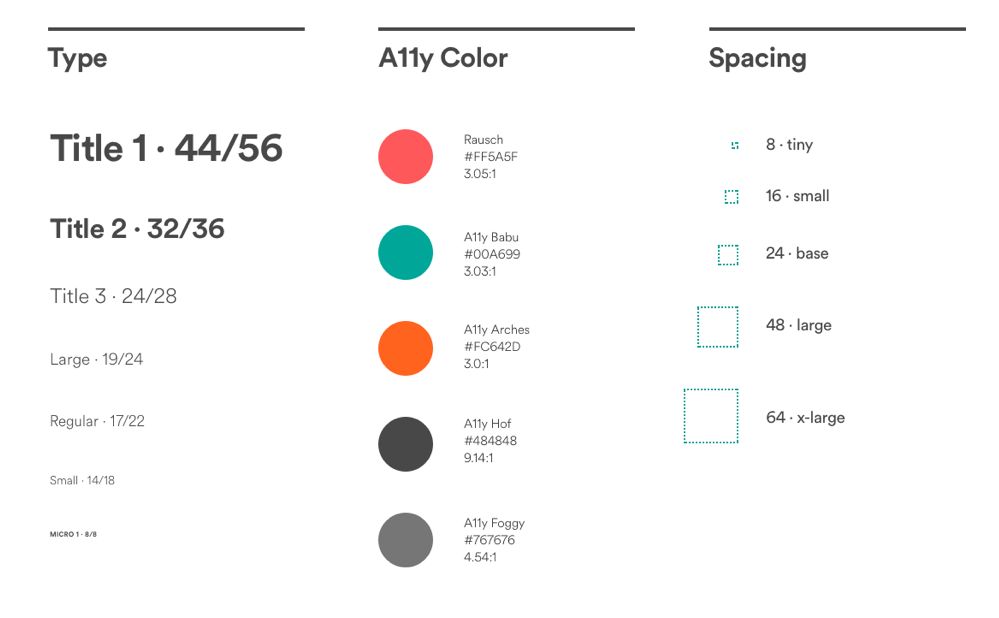This screenshot has width=999, height=618.
Task: Pick the A11y Foggy gray swatch
Action: pyautogui.click(x=405, y=540)
